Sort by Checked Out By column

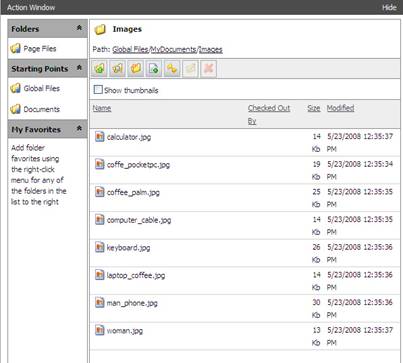(269, 115)
